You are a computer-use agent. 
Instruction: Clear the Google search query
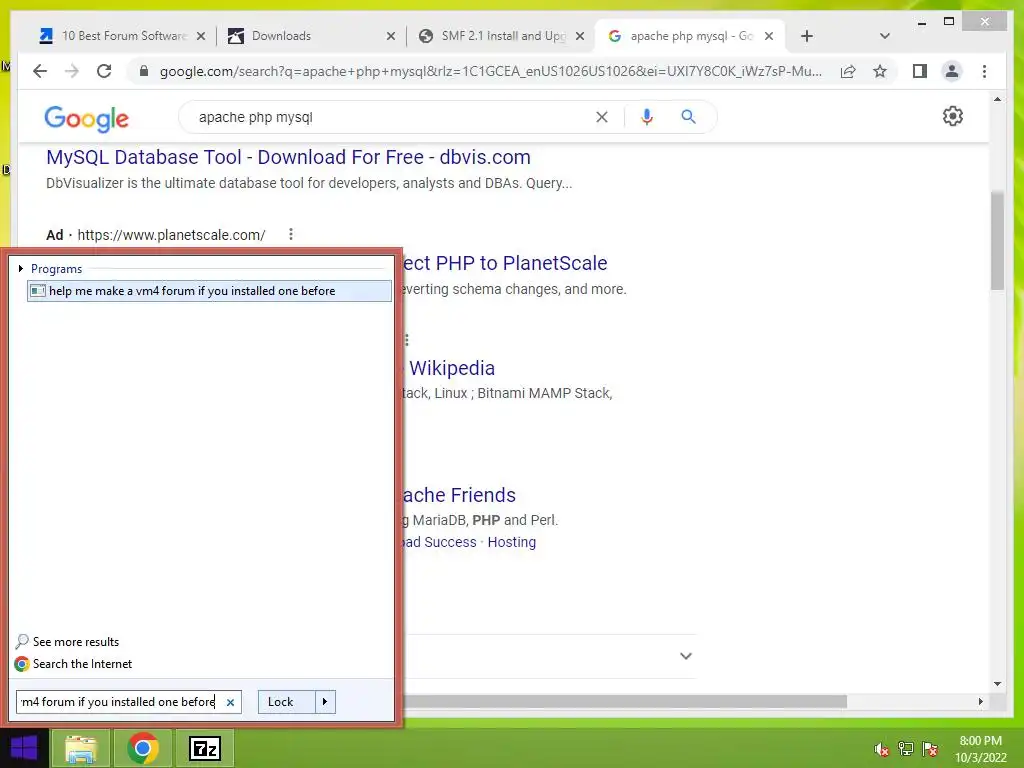pos(601,117)
